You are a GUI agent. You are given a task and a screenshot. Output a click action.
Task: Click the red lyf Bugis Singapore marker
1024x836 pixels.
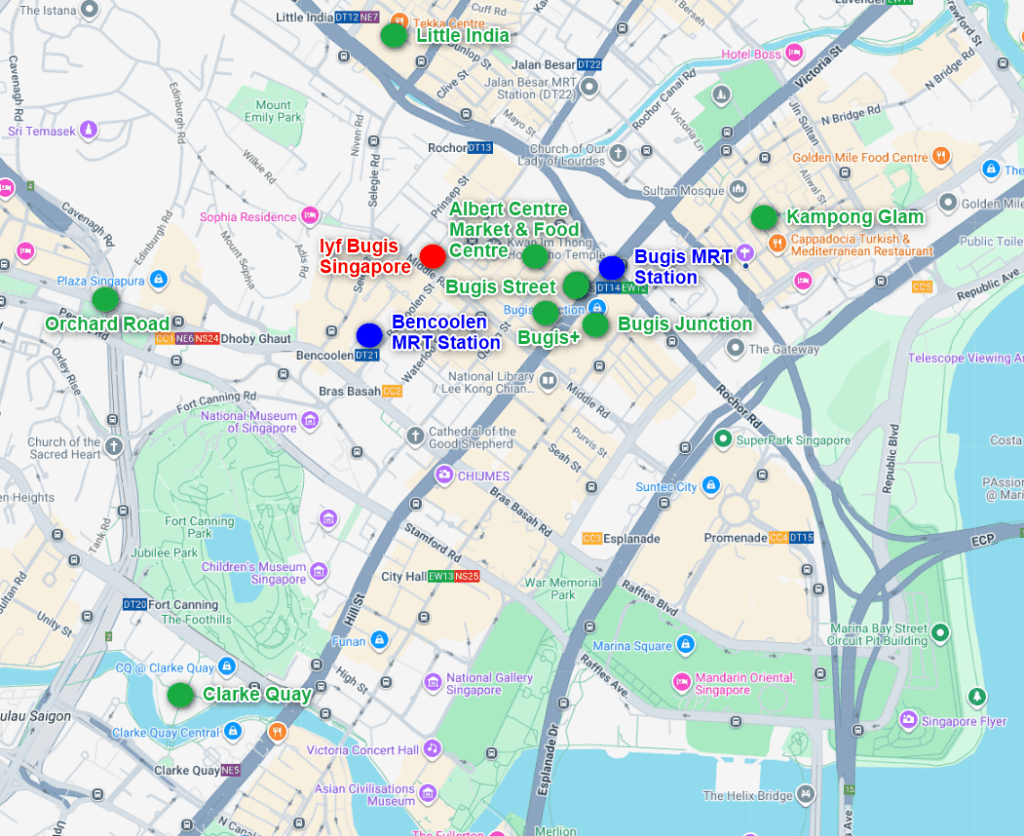point(432,256)
